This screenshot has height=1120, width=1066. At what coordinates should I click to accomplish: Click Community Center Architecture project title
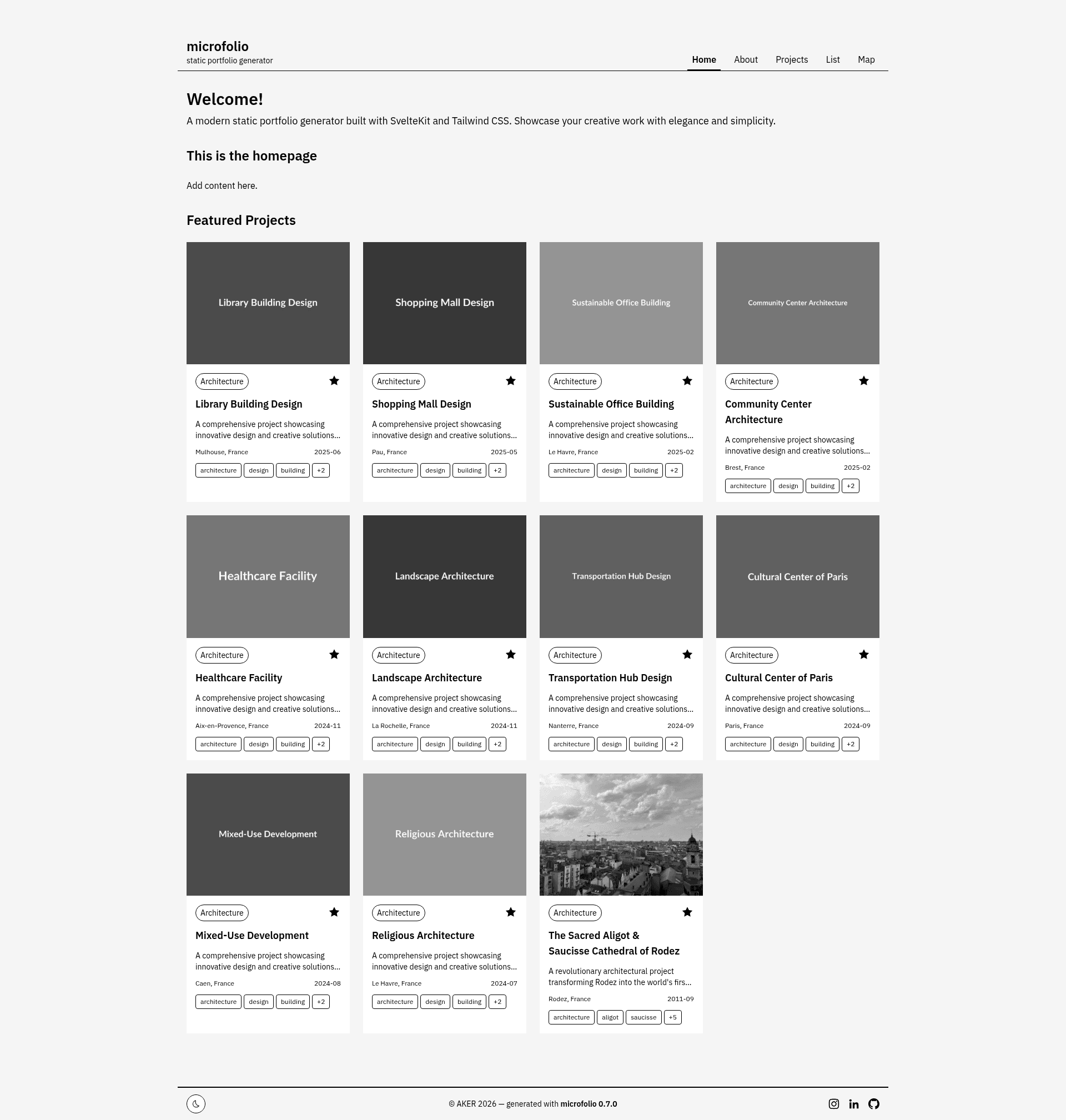768,412
